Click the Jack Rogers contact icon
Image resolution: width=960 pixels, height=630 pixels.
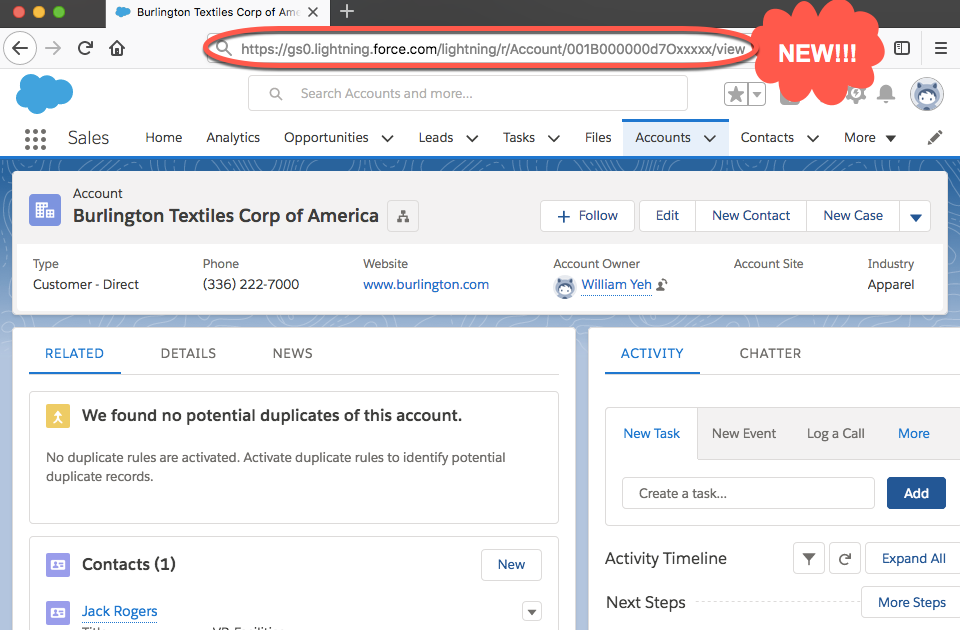coord(58,612)
